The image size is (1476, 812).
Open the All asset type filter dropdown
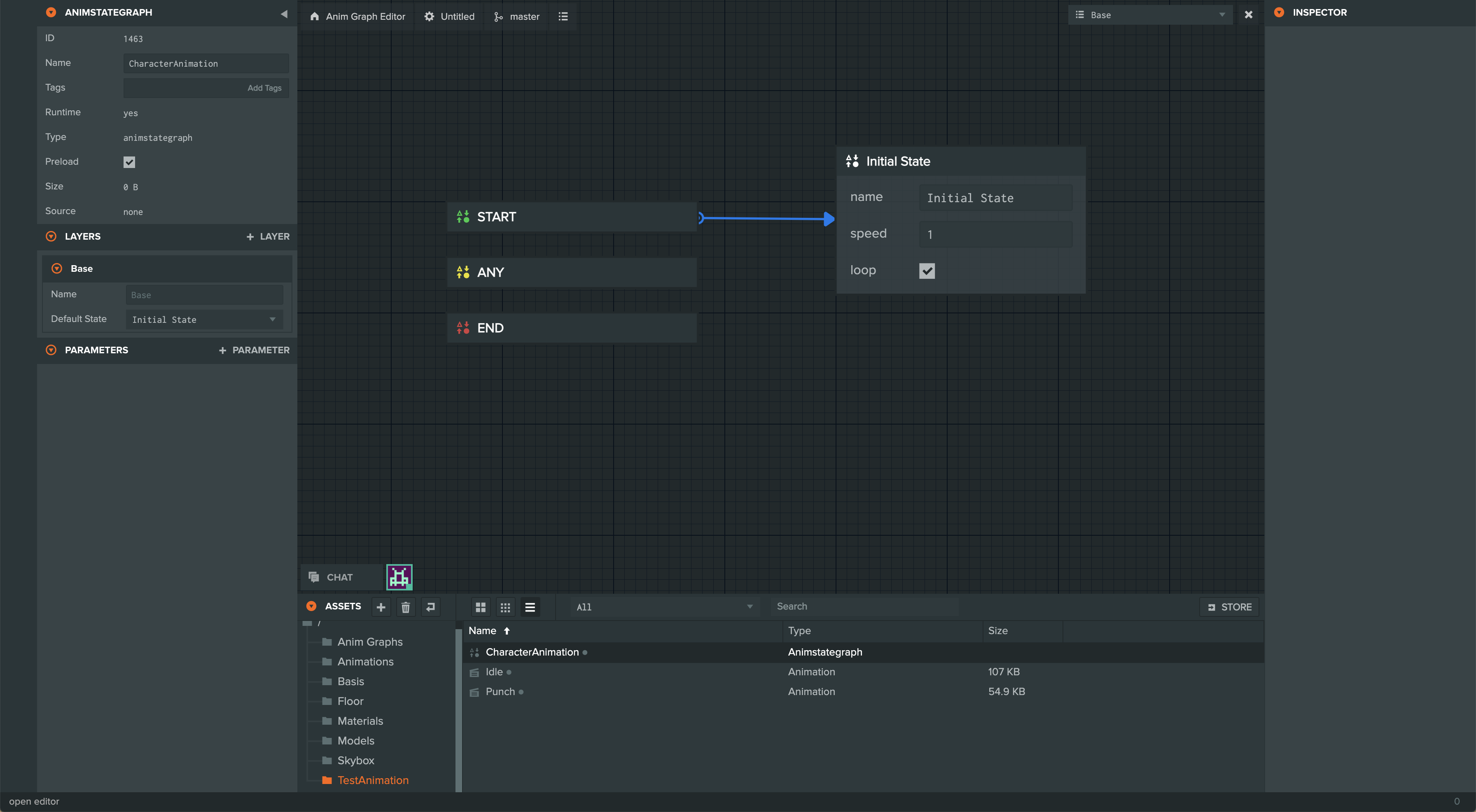click(x=665, y=607)
